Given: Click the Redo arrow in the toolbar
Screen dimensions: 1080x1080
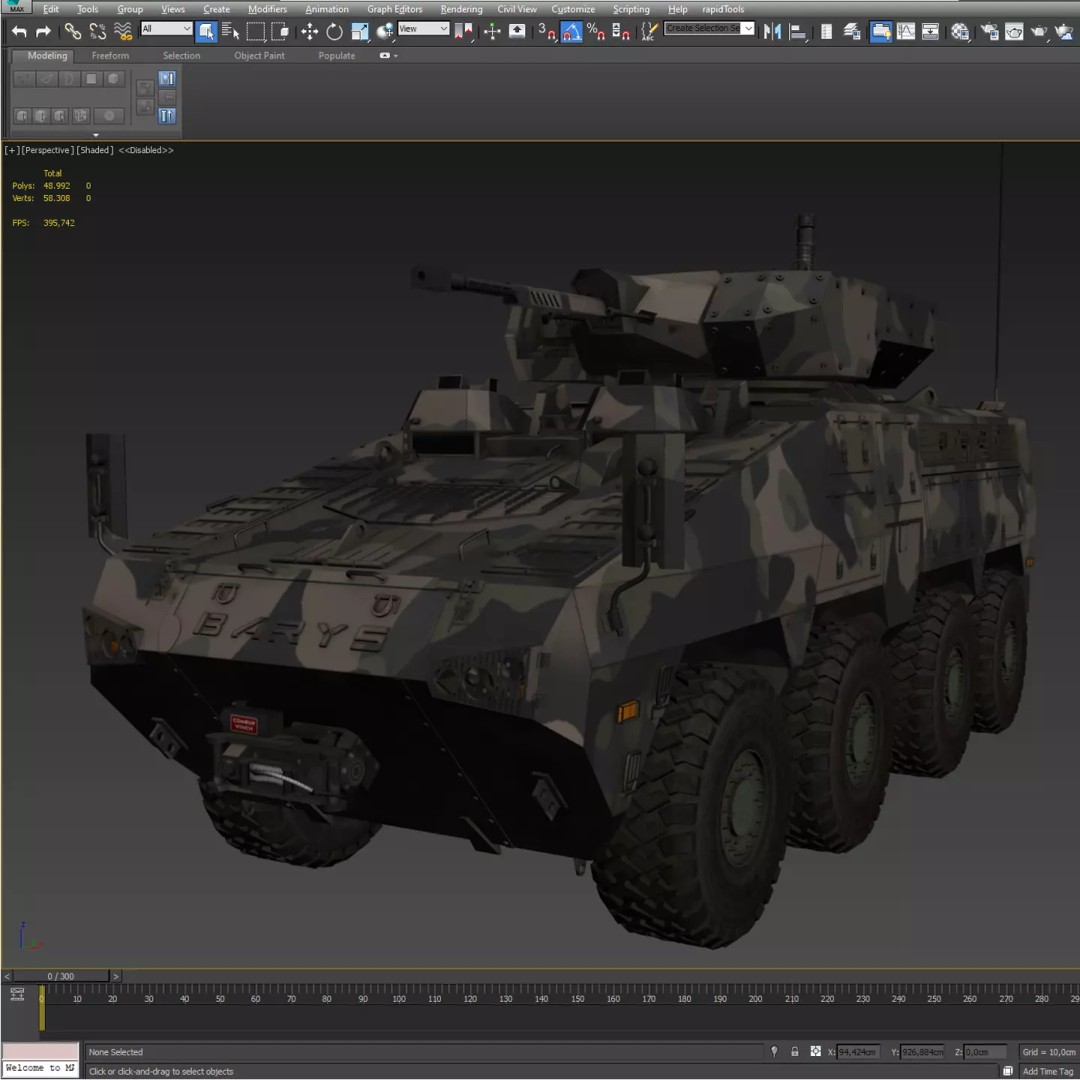Looking at the screenshot, I should coord(43,32).
